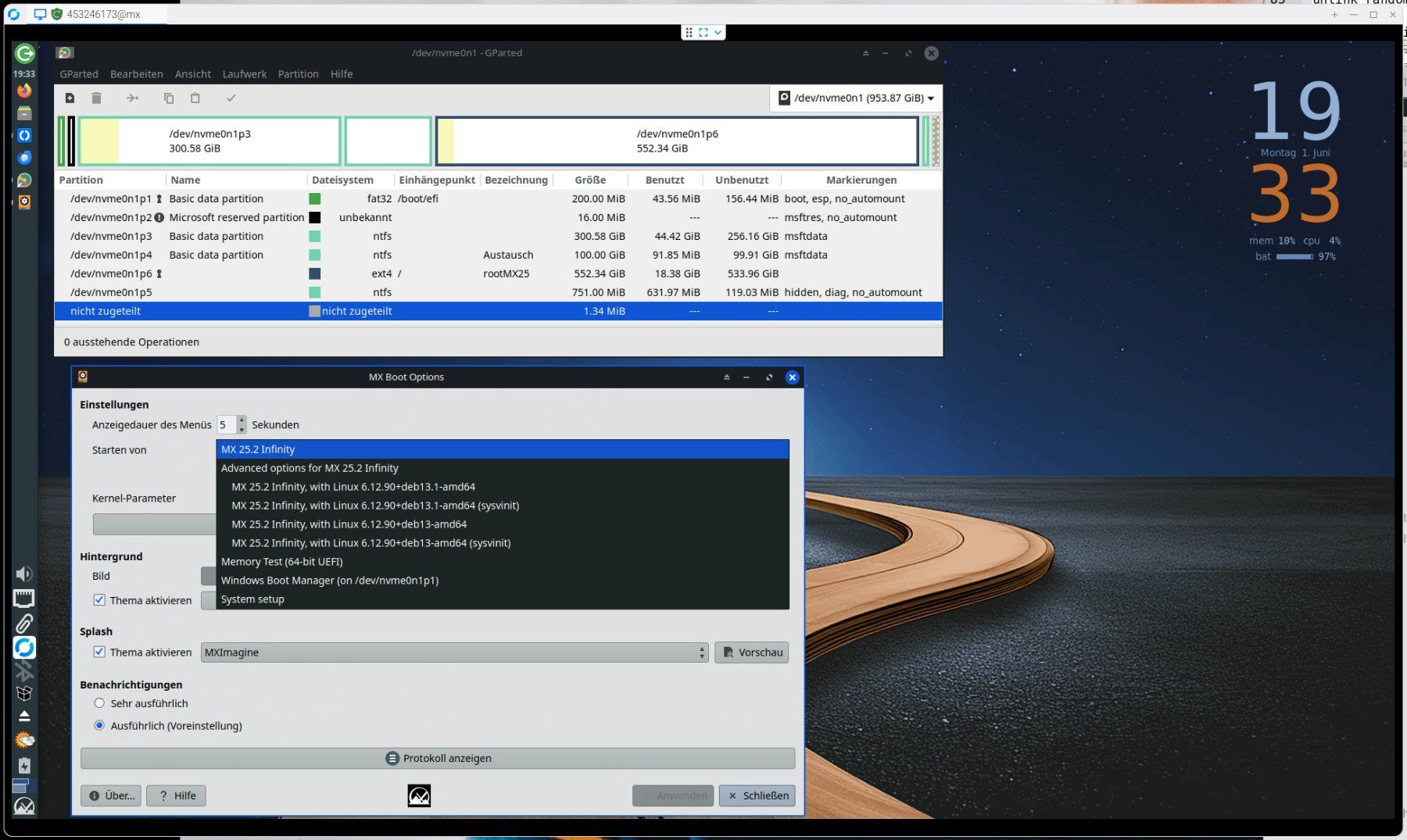Launch Firefox from the side panel
The image size is (1407, 840).
click(x=24, y=91)
